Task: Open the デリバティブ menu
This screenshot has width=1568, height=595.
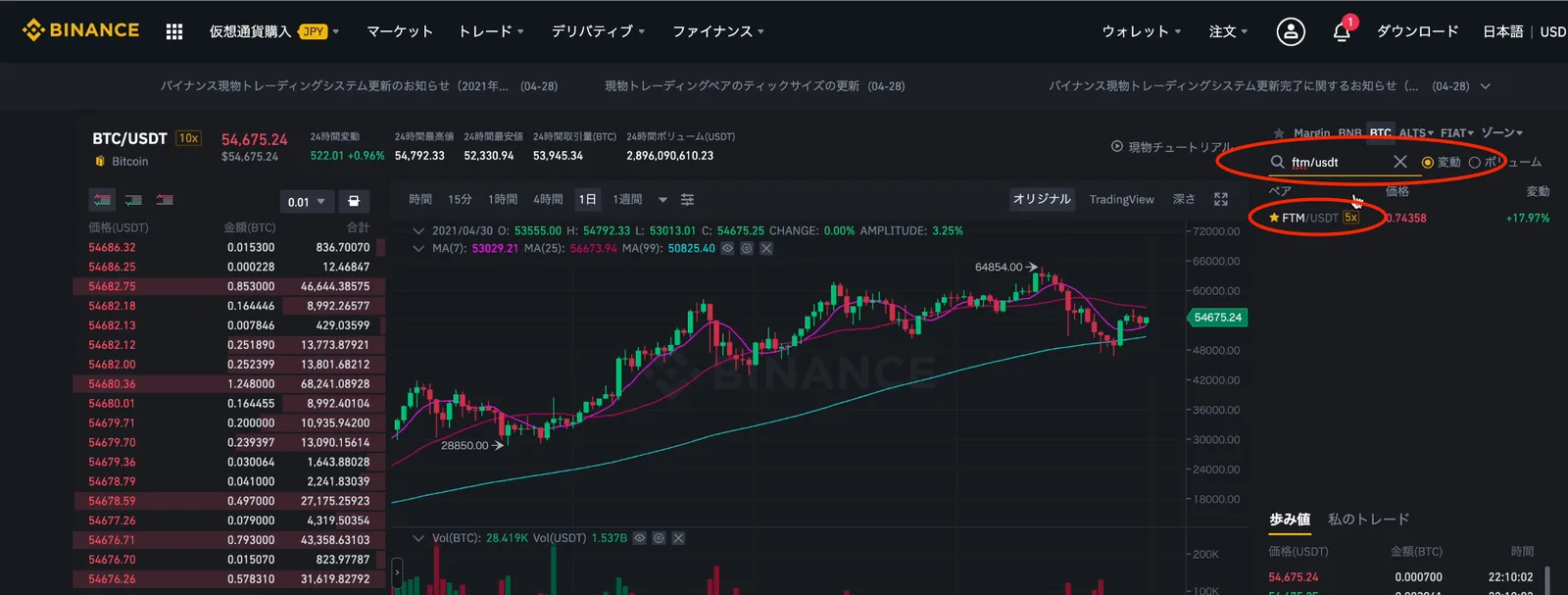Action: click(x=598, y=31)
